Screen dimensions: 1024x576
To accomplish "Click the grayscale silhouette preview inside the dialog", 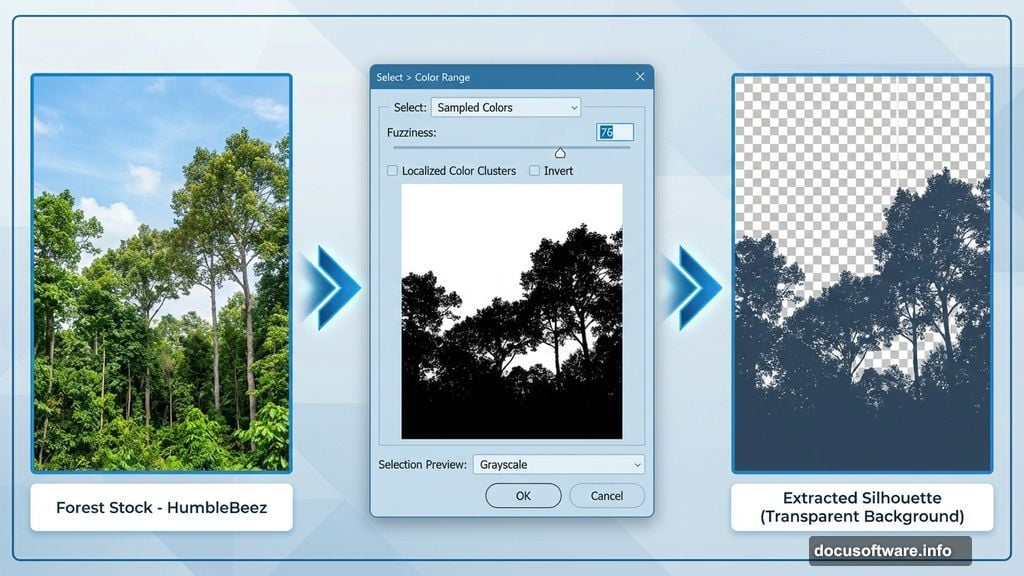I will coord(511,315).
